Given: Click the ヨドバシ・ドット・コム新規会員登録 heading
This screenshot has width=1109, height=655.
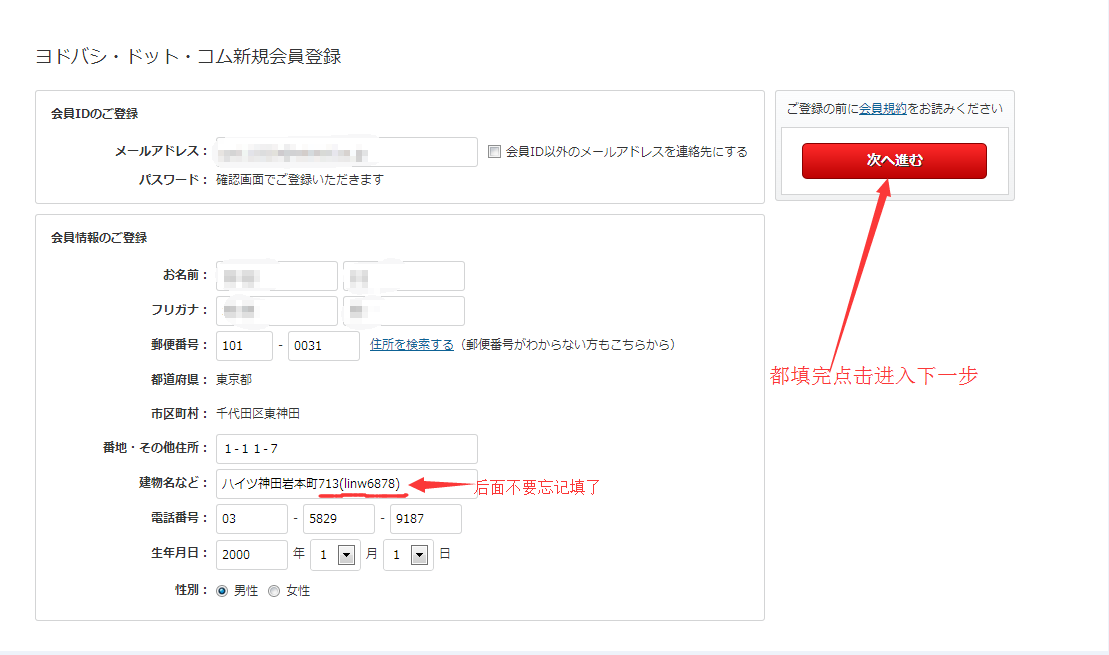Looking at the screenshot, I should (189, 57).
